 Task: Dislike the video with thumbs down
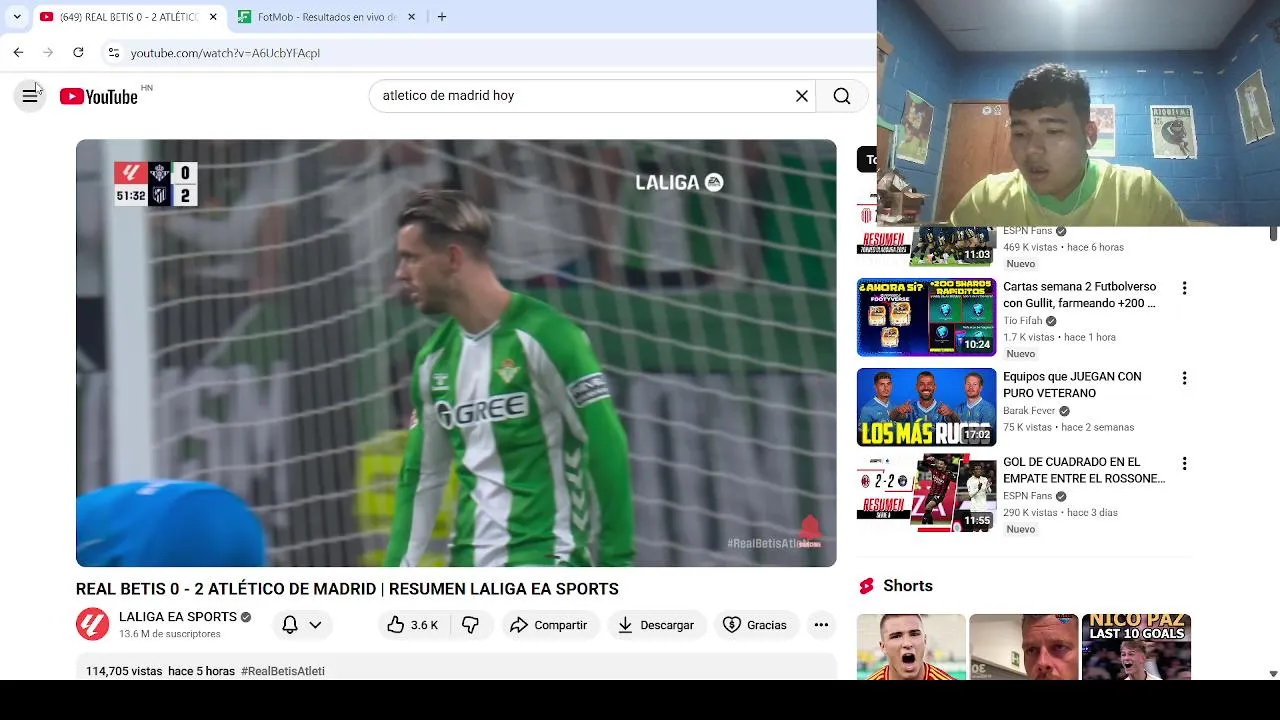coord(470,625)
